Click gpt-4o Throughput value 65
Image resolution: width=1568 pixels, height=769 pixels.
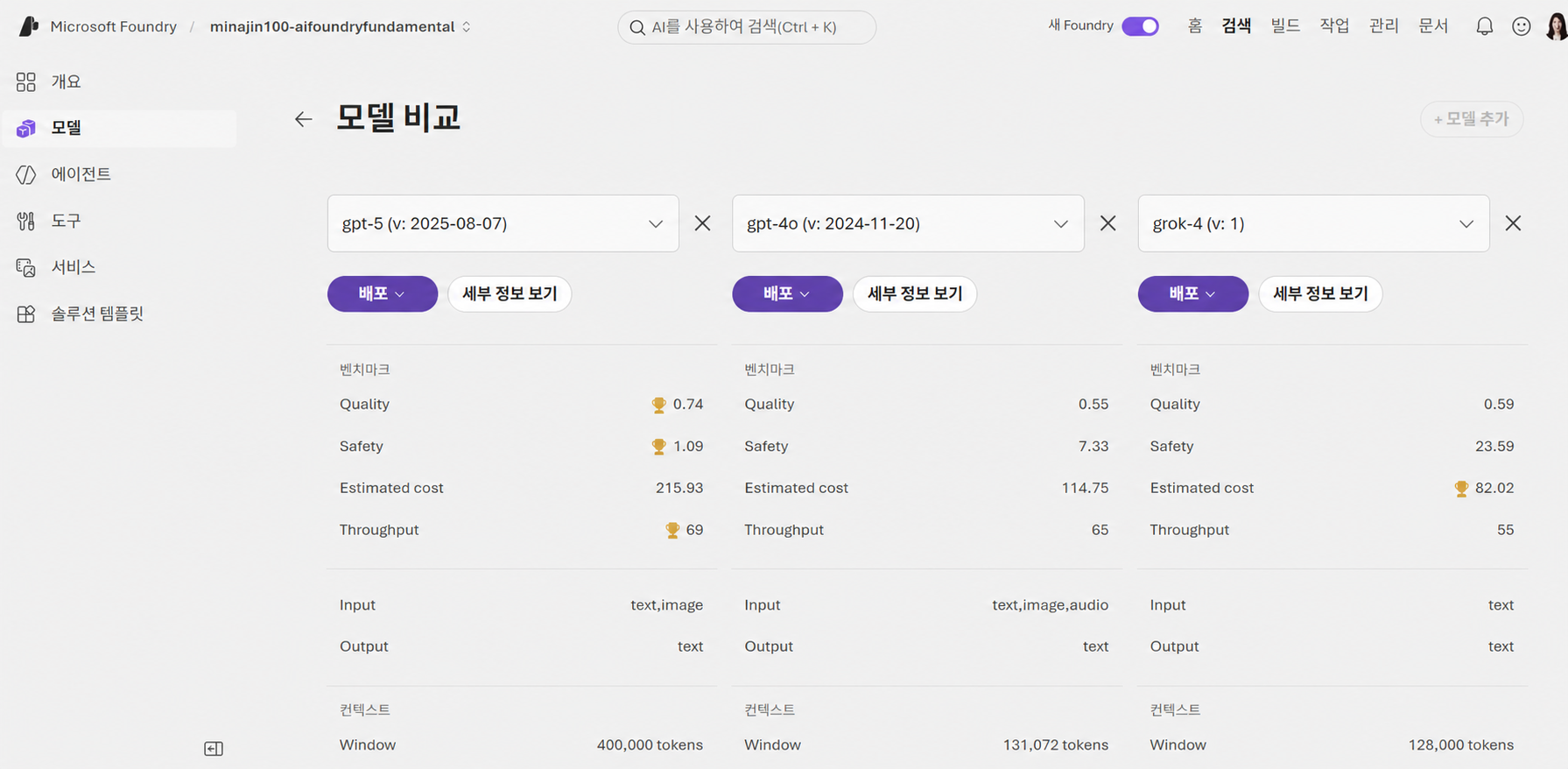(x=1100, y=530)
